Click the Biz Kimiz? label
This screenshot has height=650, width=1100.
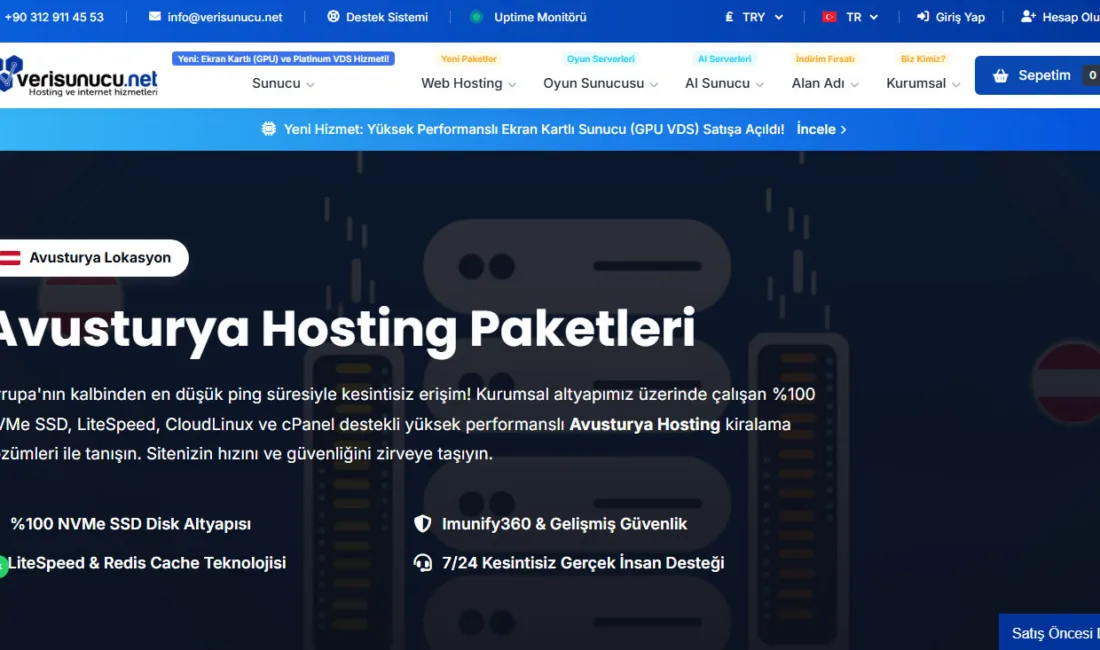click(x=923, y=59)
